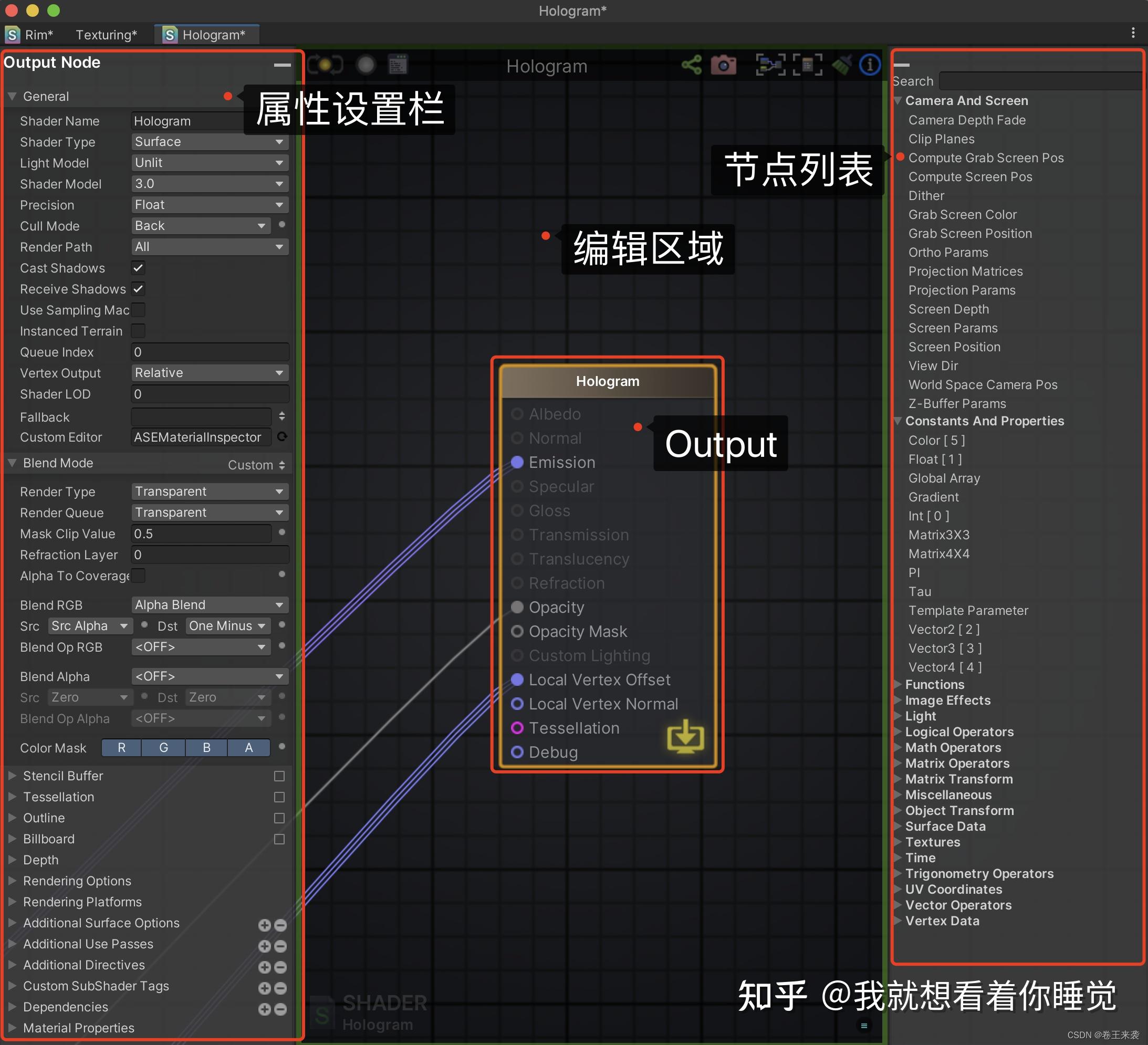Disable the Receive Shadows checkbox
The image size is (1148, 1045).
click(x=138, y=289)
